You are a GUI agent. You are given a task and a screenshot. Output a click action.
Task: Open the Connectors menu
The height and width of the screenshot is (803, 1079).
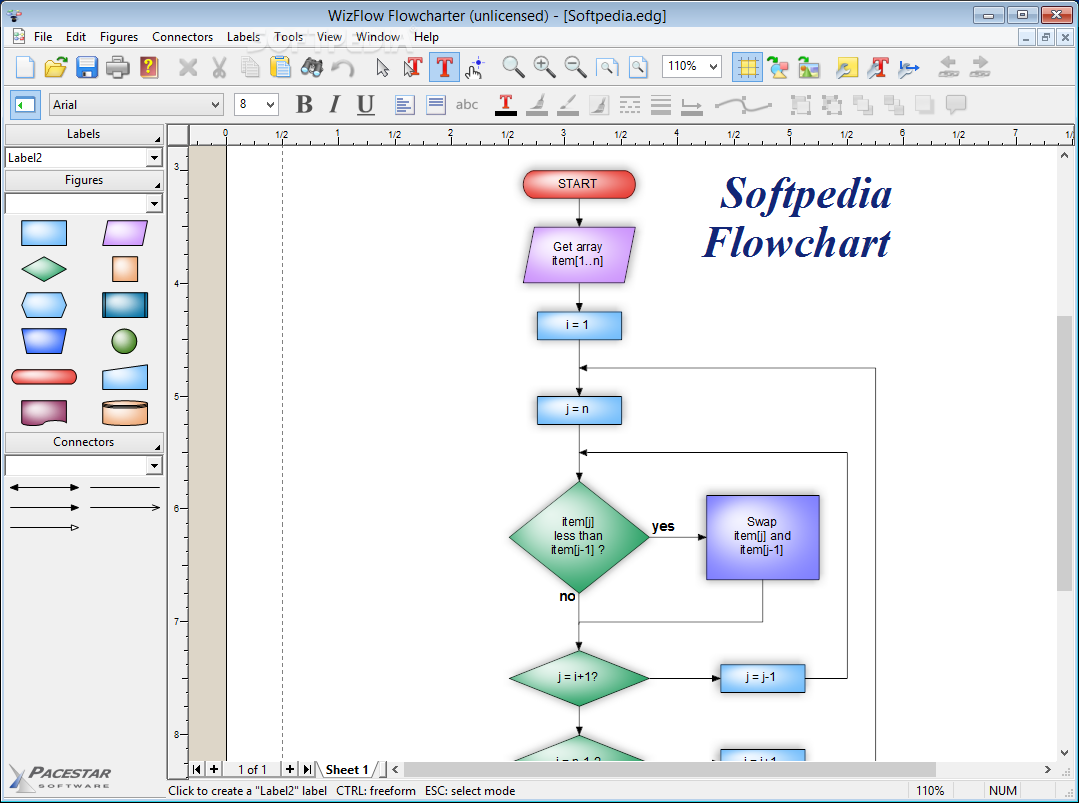coord(182,37)
